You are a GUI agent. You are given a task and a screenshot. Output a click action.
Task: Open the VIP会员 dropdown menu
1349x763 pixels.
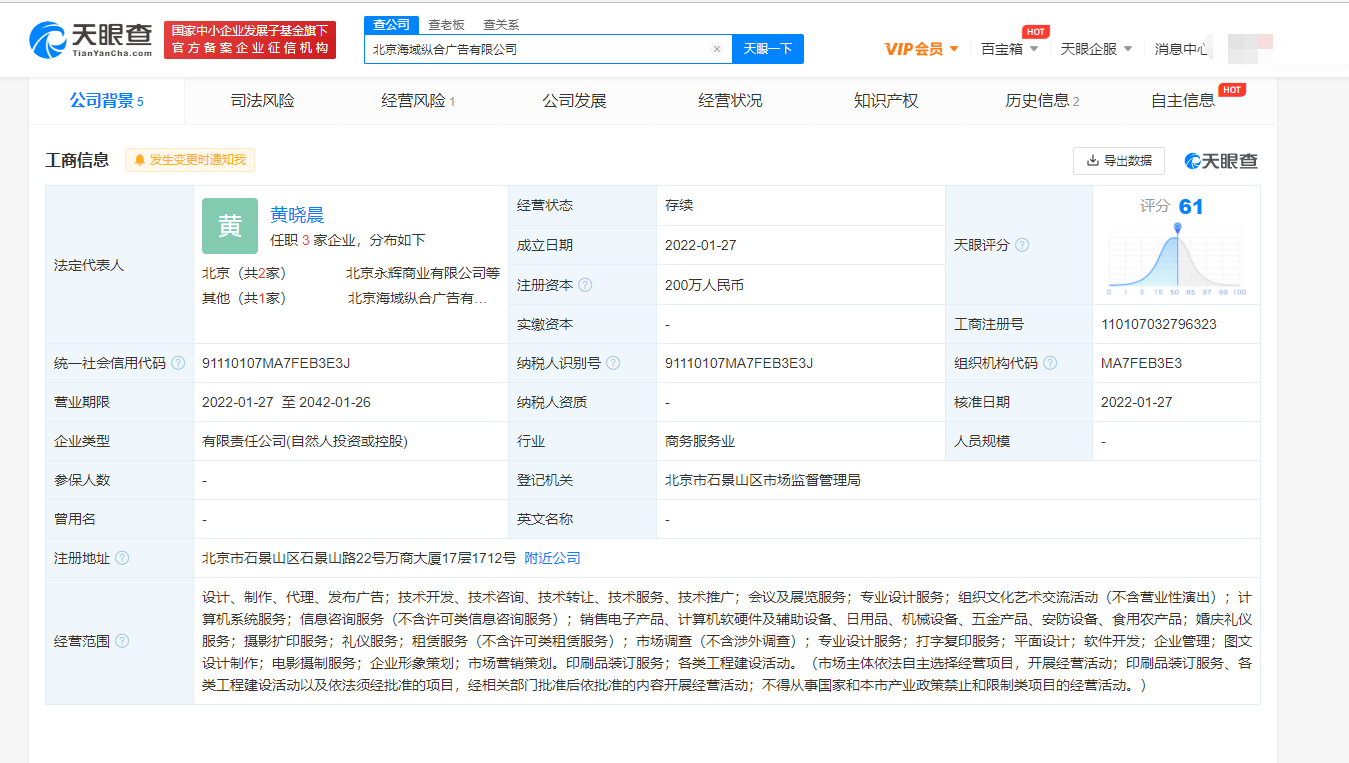pos(922,48)
